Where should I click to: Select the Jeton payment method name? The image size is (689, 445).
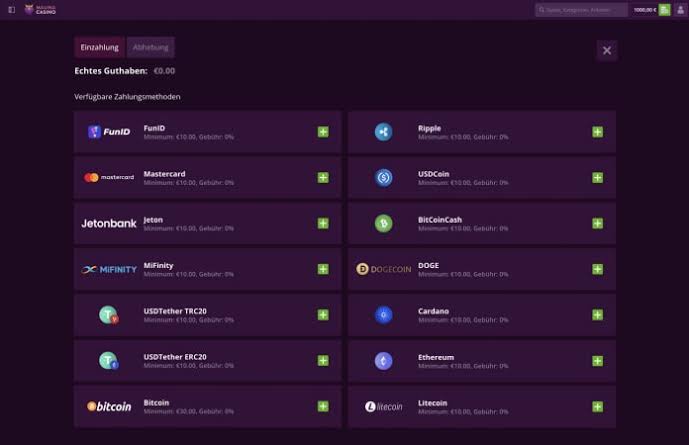pyautogui.click(x=153, y=220)
